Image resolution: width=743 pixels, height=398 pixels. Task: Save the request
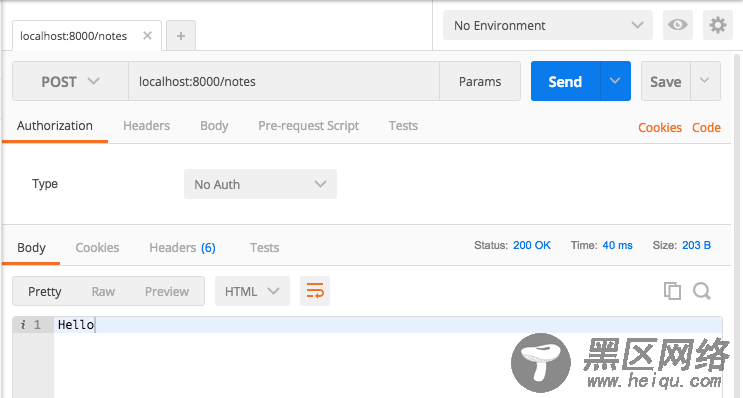tap(666, 81)
